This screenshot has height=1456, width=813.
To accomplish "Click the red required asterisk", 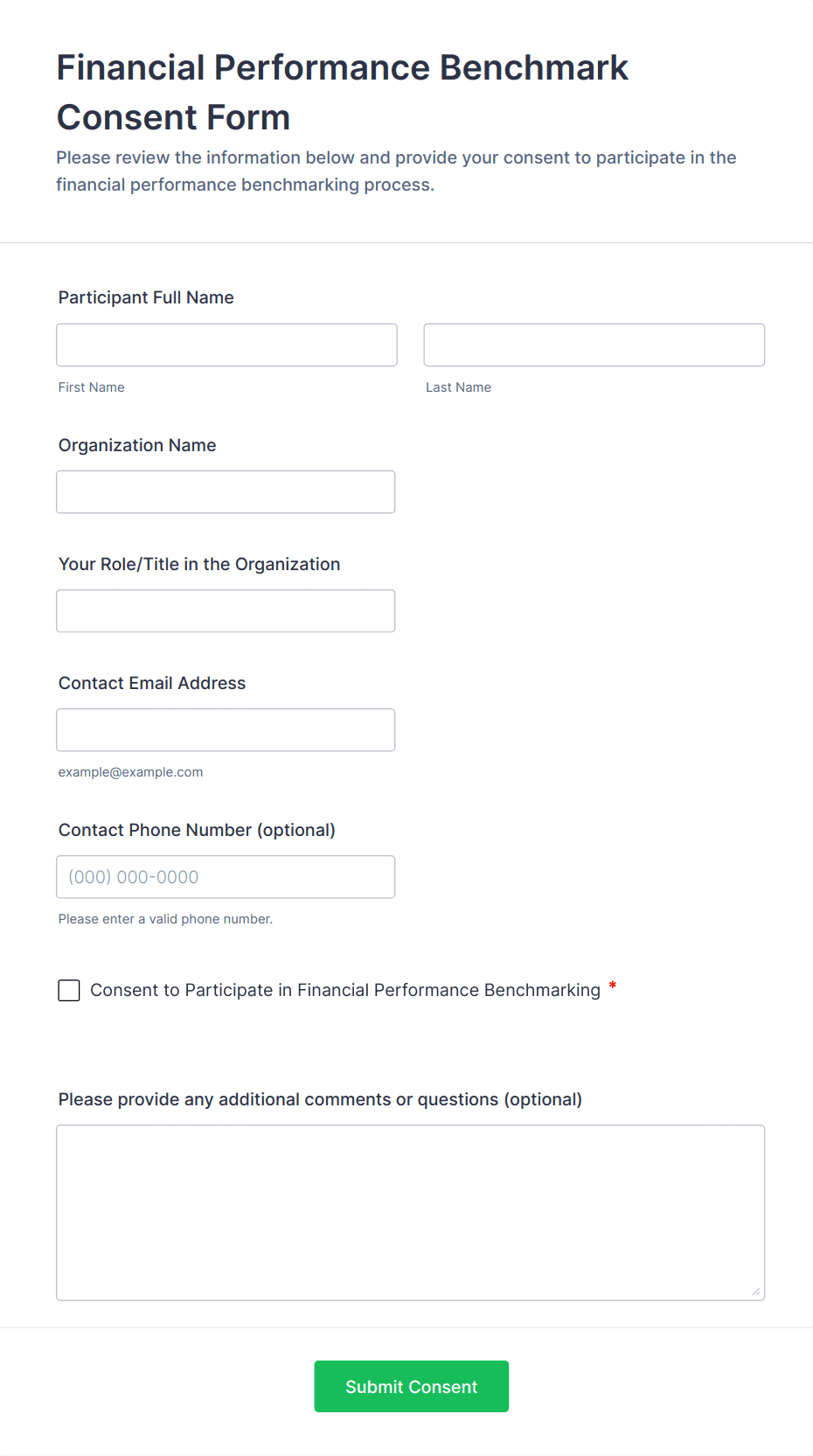I will point(613,986).
